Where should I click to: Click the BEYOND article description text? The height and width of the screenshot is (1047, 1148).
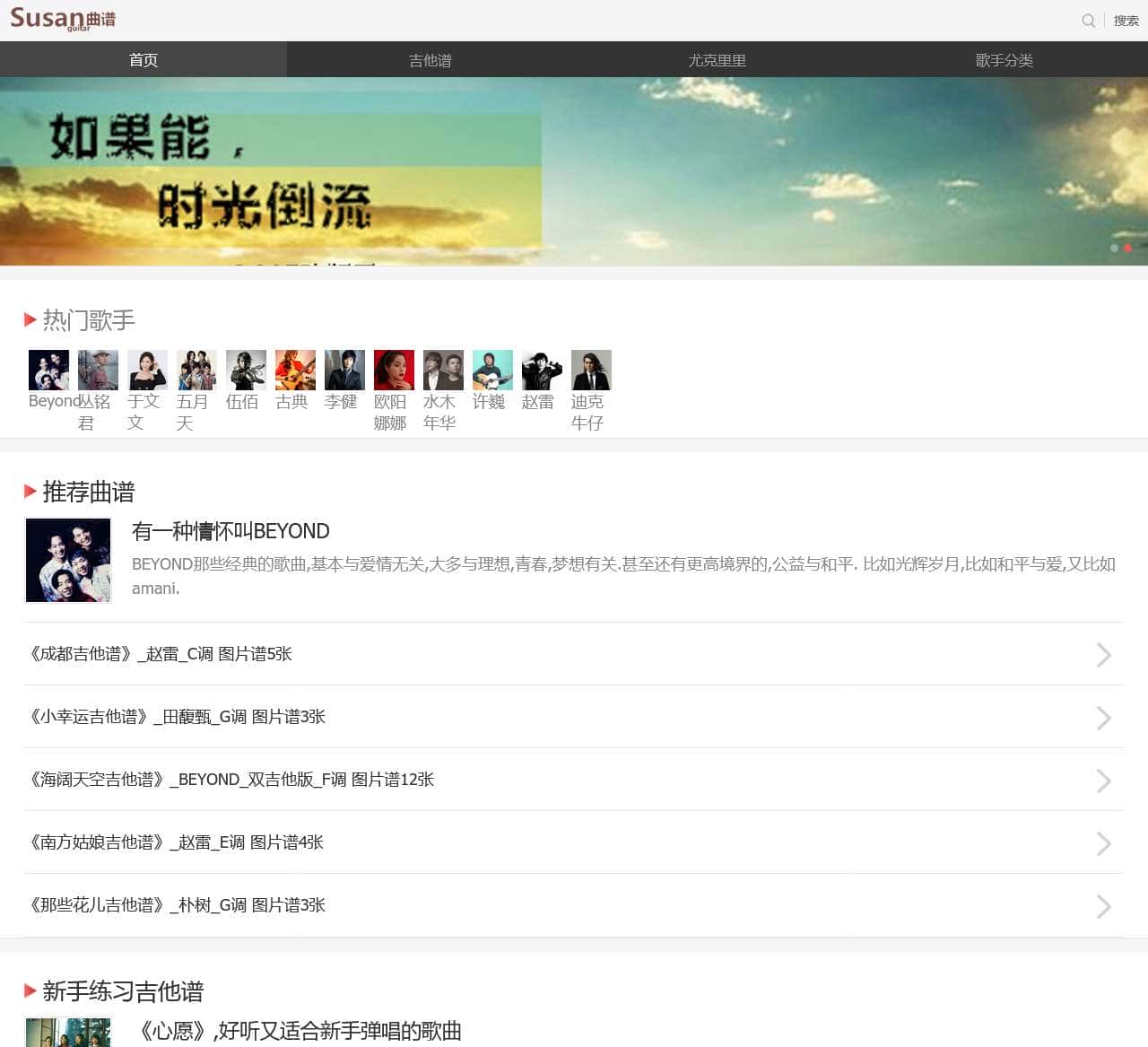point(623,575)
